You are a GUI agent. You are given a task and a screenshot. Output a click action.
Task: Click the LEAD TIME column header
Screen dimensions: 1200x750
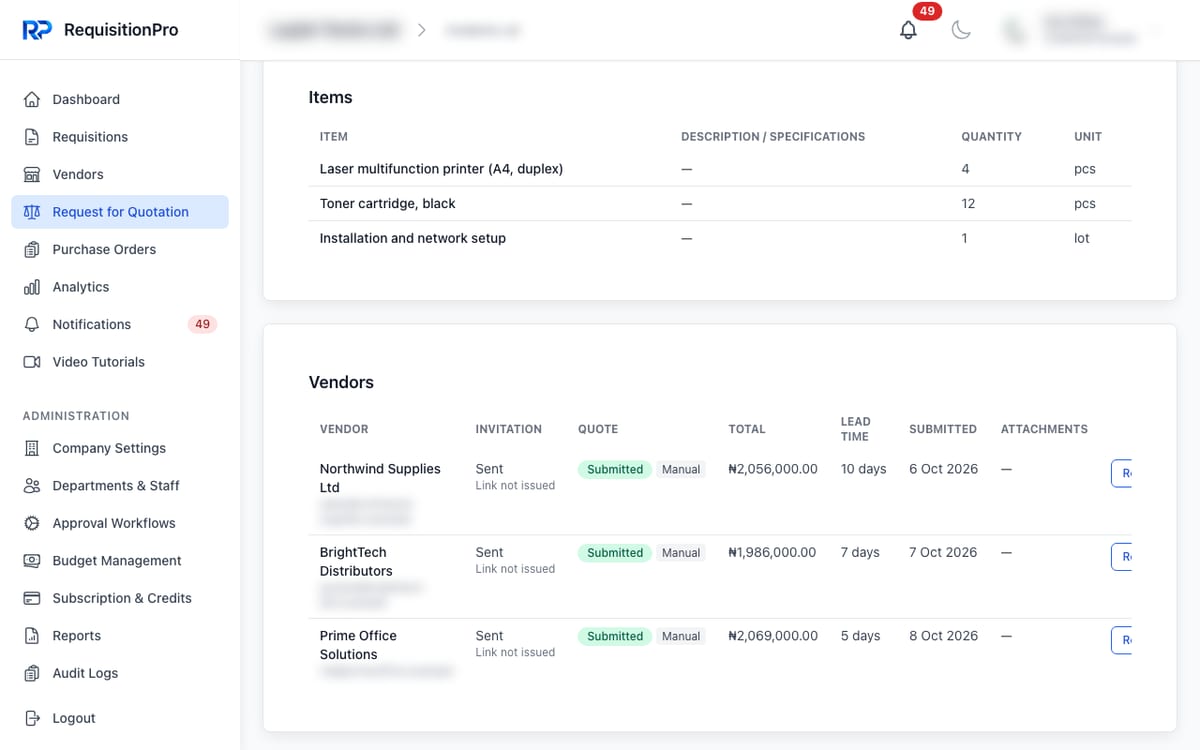pos(856,429)
